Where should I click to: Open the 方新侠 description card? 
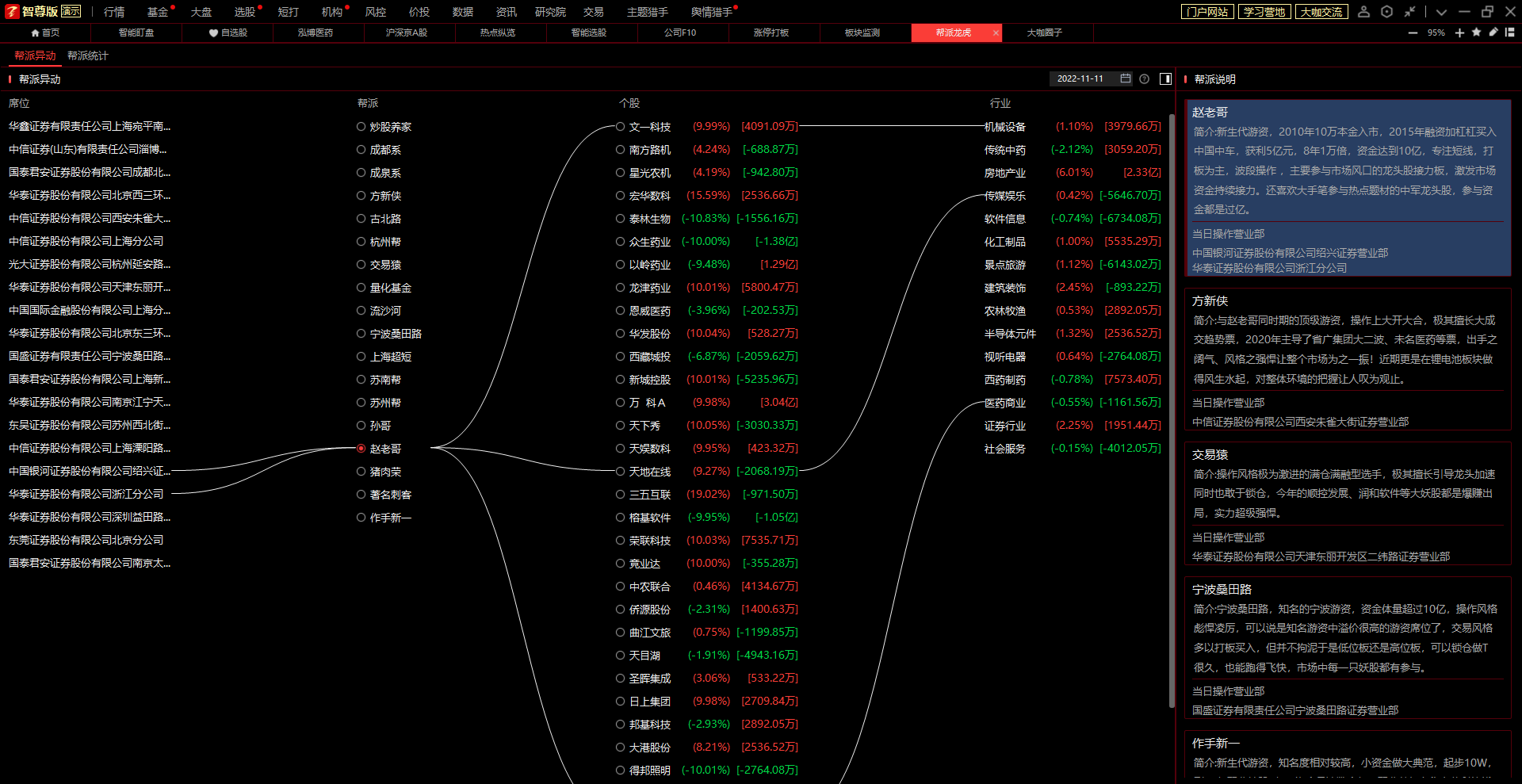pyautogui.click(x=1348, y=360)
